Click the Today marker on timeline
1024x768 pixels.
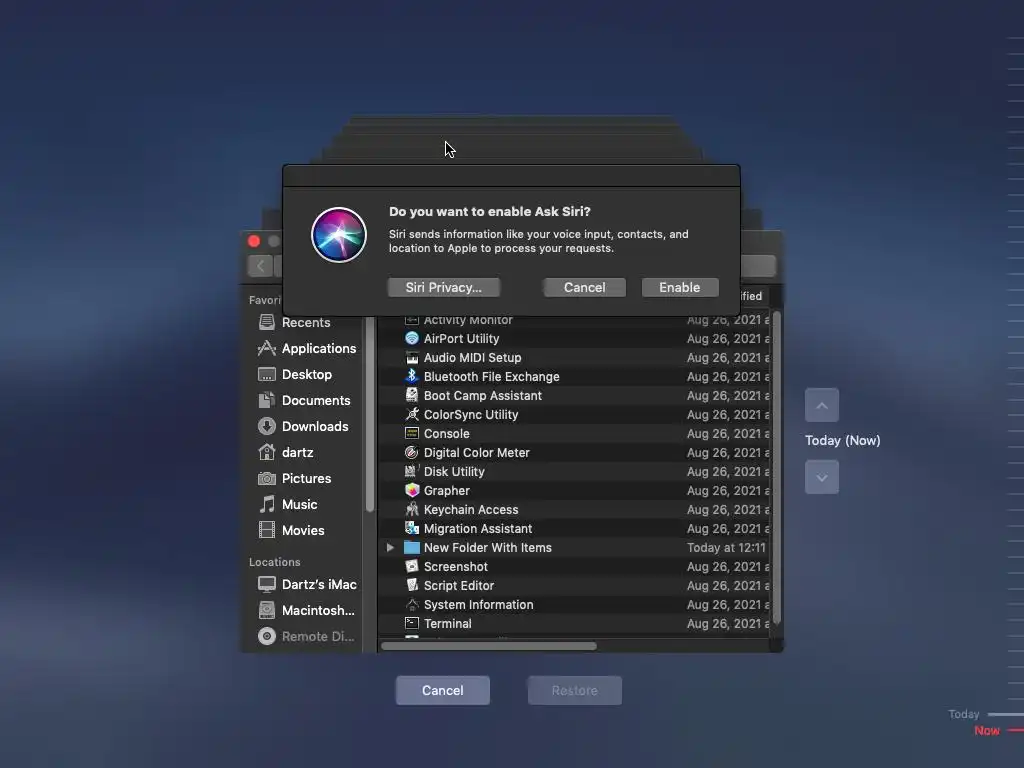tap(963, 714)
